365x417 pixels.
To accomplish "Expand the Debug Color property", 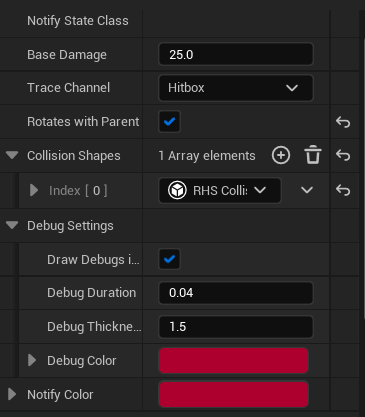I will (32, 360).
